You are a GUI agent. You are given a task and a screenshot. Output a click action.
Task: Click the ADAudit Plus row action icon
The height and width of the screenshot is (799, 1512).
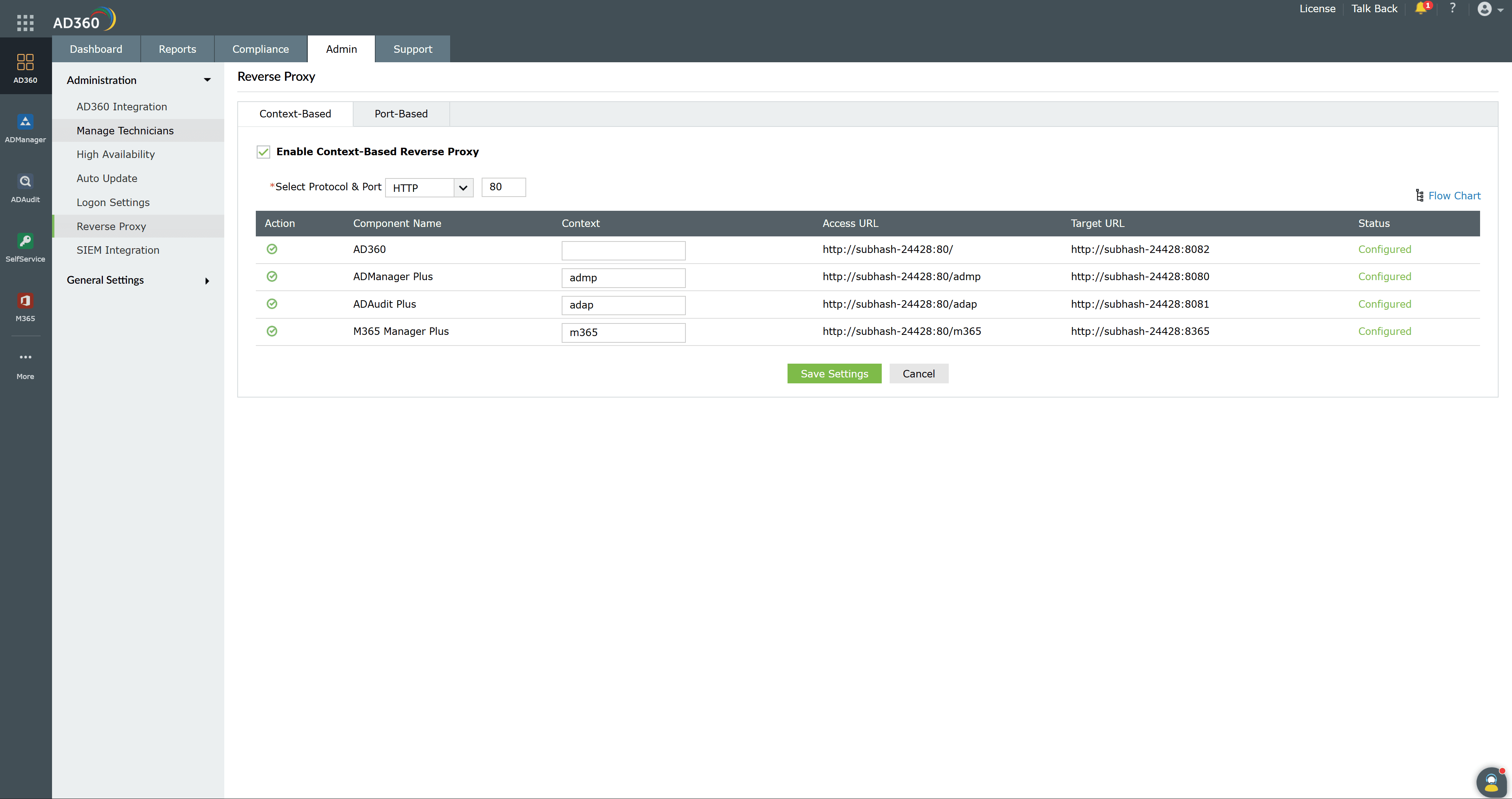point(272,304)
